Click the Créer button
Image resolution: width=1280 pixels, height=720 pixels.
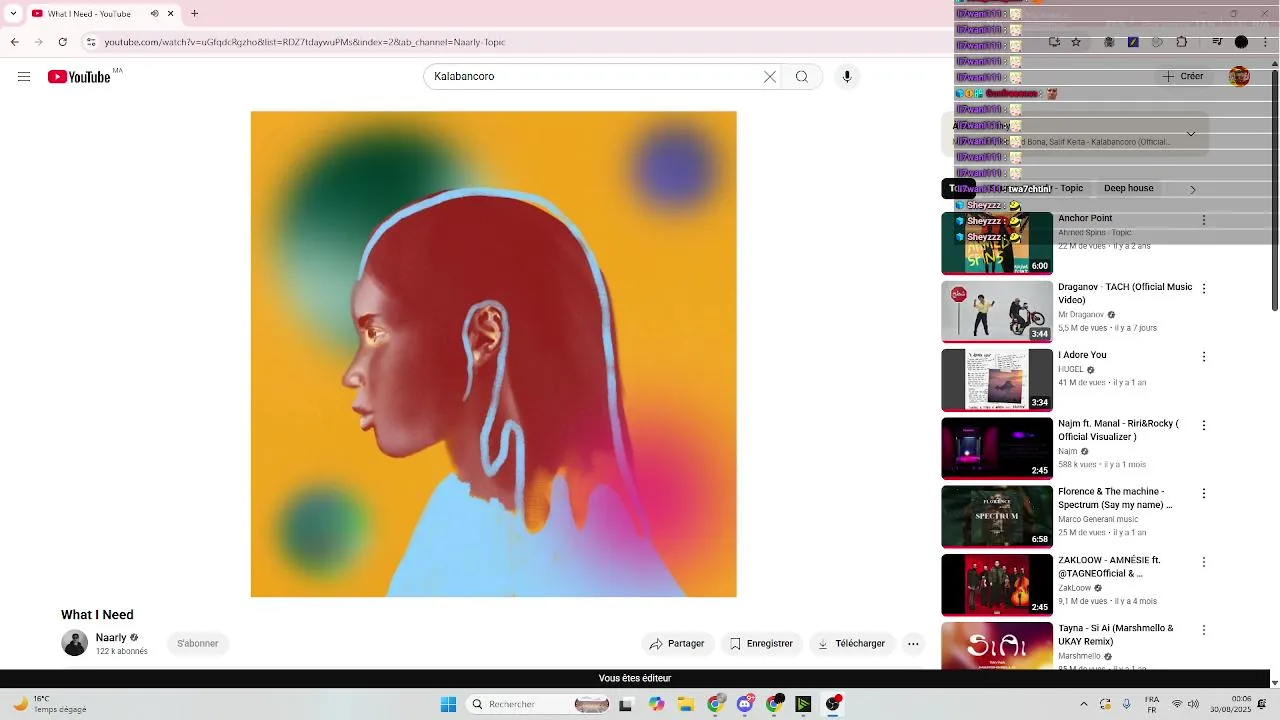tap(1183, 76)
